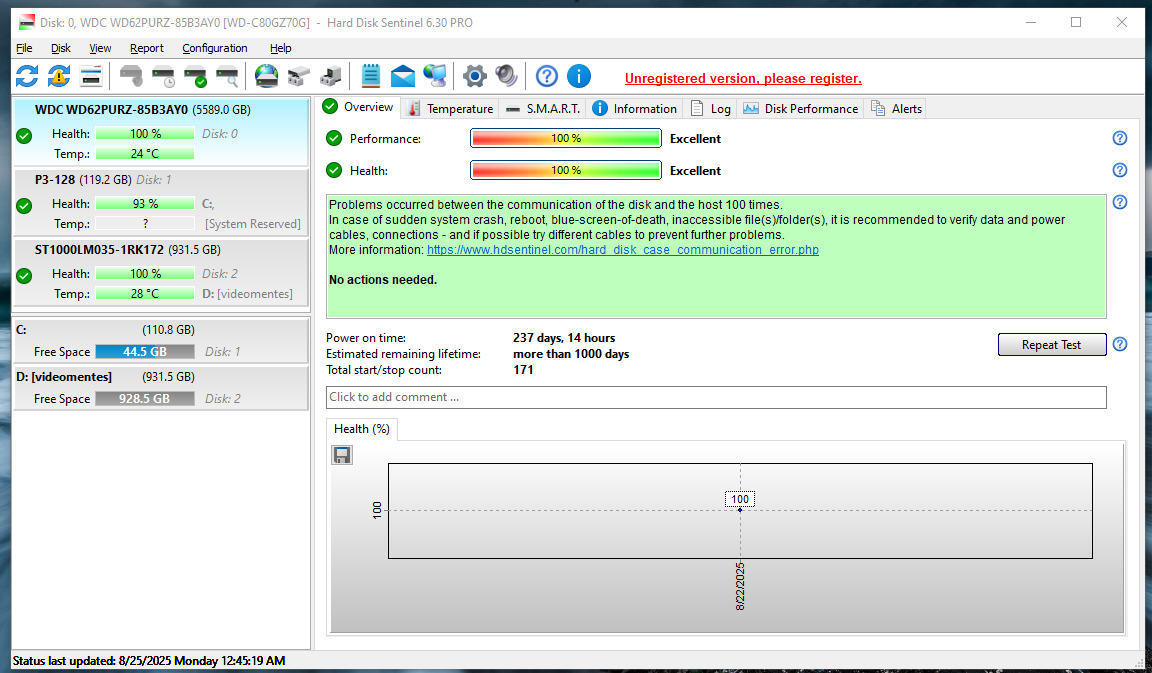Click the C: free space 44.5 GB bar
Viewport: 1152px width, 673px height.
pyautogui.click(x=145, y=351)
